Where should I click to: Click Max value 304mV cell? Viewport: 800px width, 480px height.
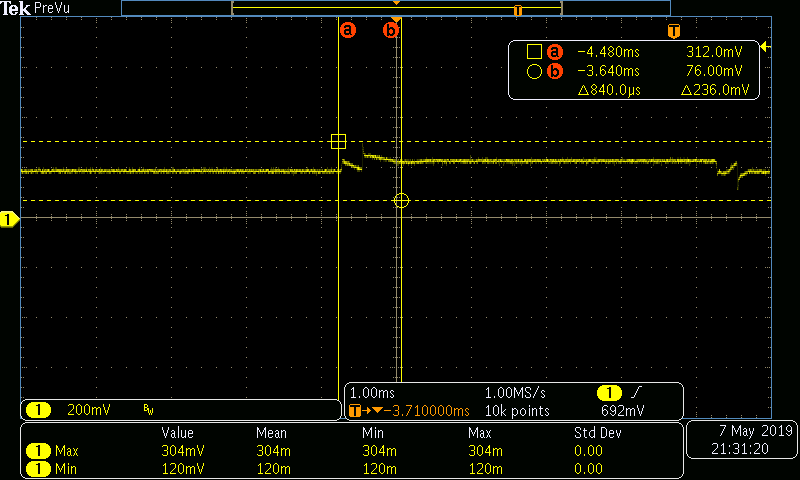tap(183, 451)
